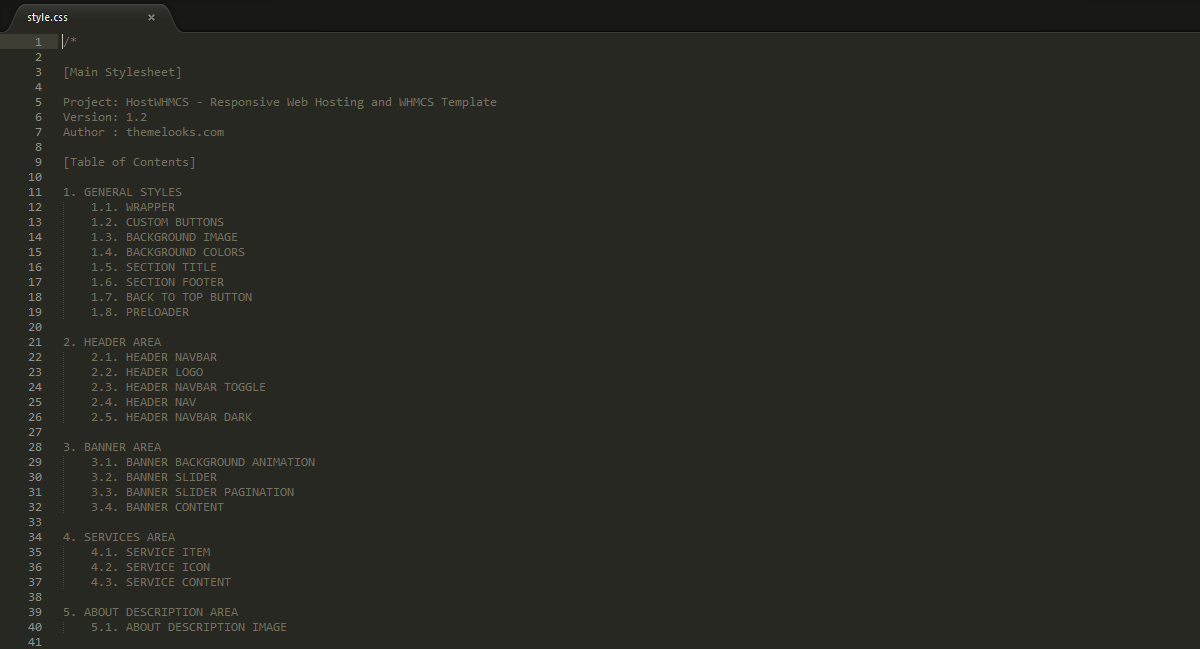
Task: Click the 5.1. ABOUT DESCRIPTION IMAGE line
Action: (188, 627)
